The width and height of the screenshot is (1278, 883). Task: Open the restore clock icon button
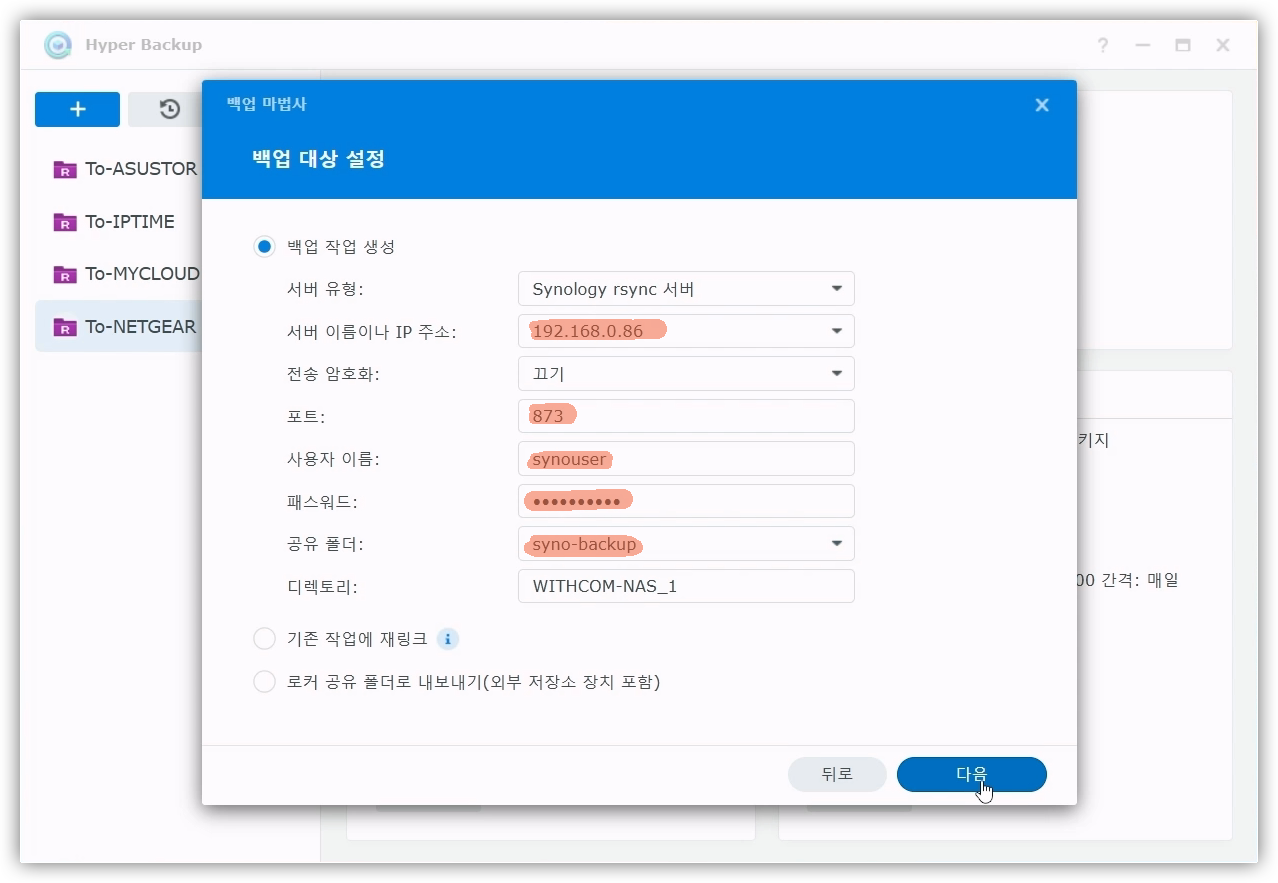pos(169,110)
